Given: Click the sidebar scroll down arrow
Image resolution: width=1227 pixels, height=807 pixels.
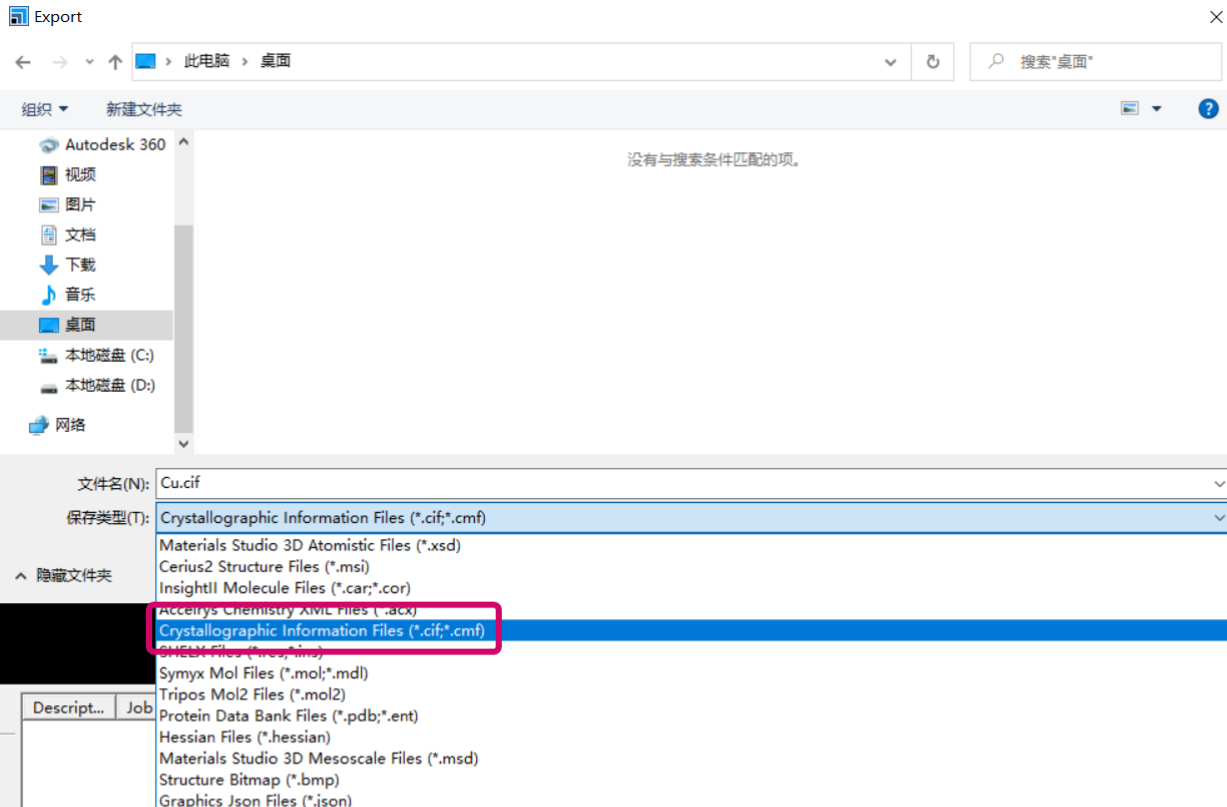Looking at the screenshot, I should coord(183,443).
